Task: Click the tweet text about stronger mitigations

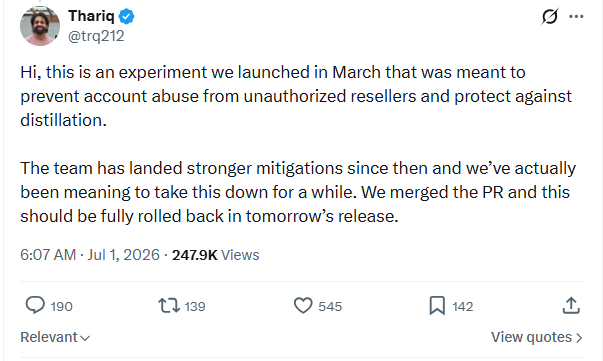Action: (x=298, y=192)
